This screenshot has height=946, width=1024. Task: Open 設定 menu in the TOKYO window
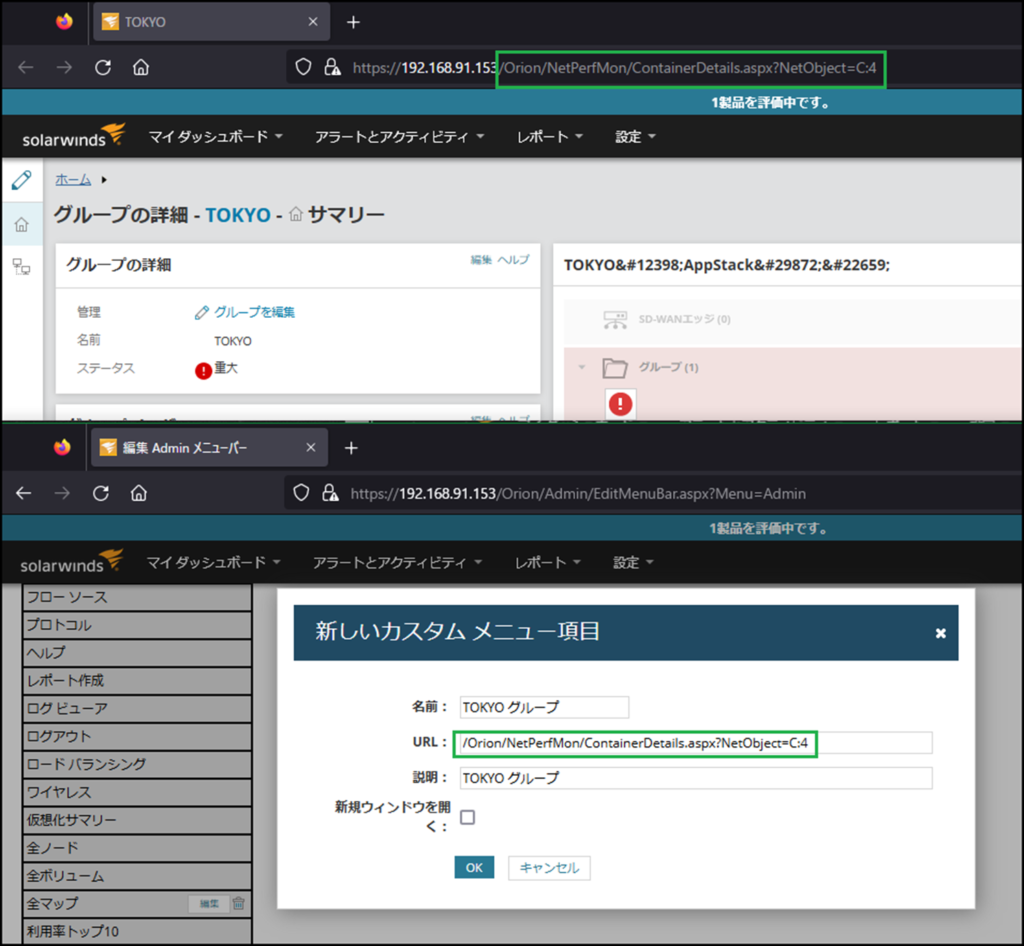tap(635, 136)
